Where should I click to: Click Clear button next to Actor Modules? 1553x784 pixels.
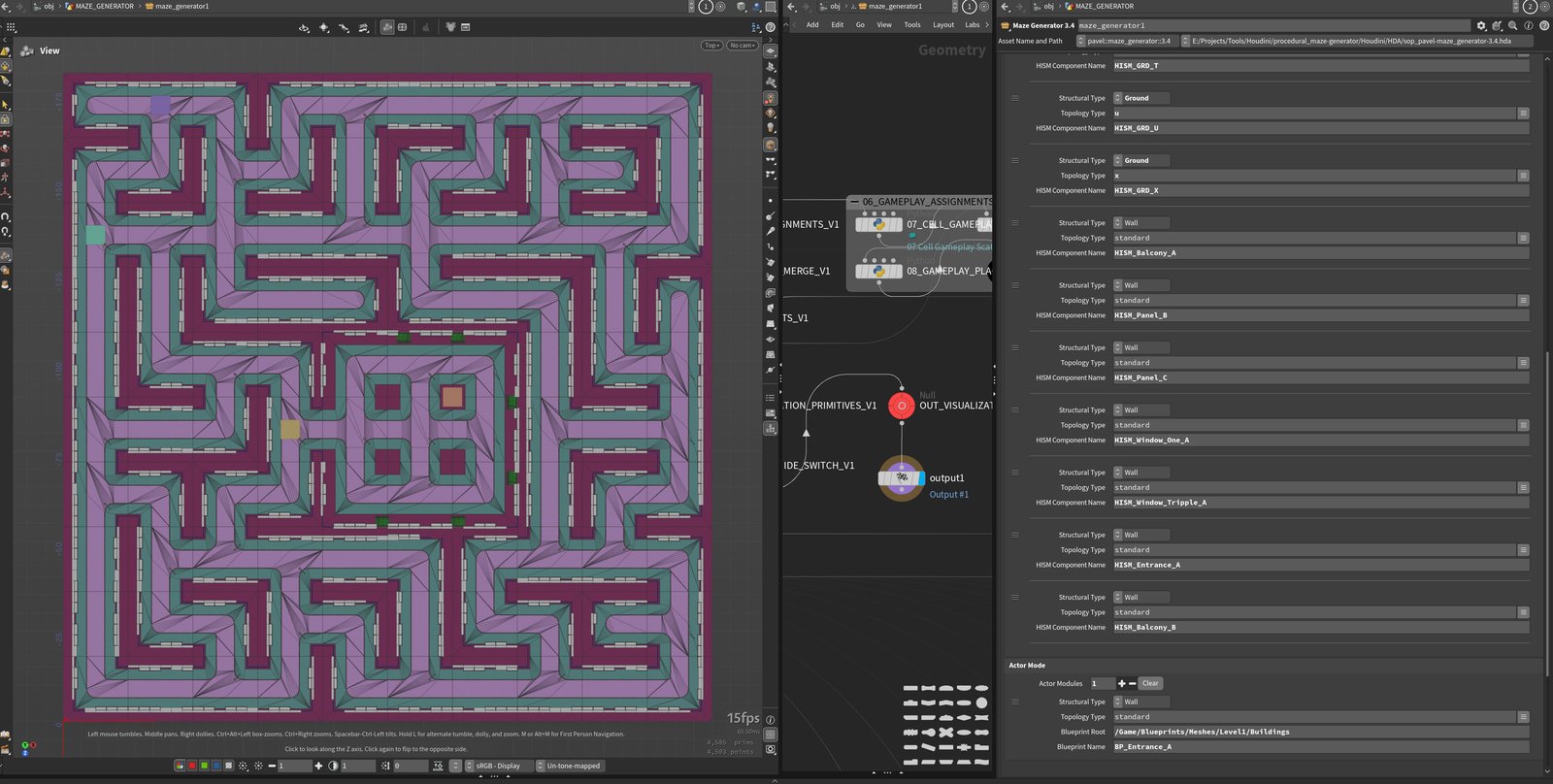click(x=1150, y=683)
